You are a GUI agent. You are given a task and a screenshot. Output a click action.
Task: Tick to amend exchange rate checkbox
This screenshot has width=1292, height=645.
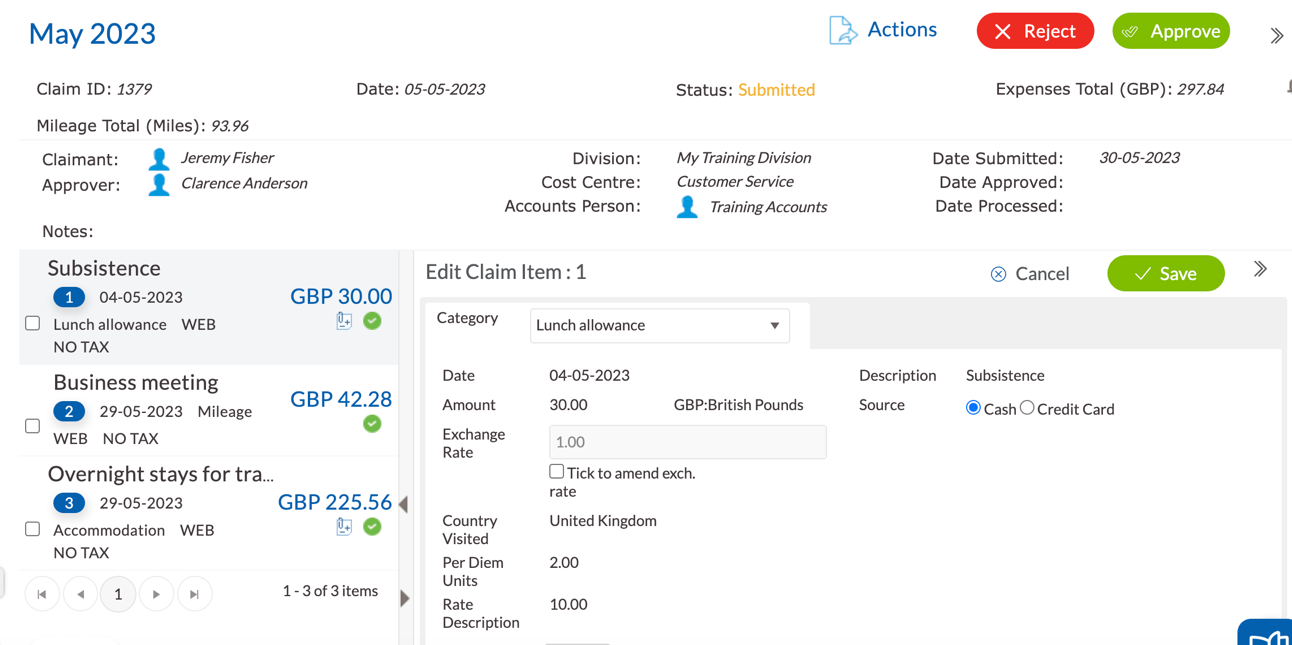[x=557, y=471]
